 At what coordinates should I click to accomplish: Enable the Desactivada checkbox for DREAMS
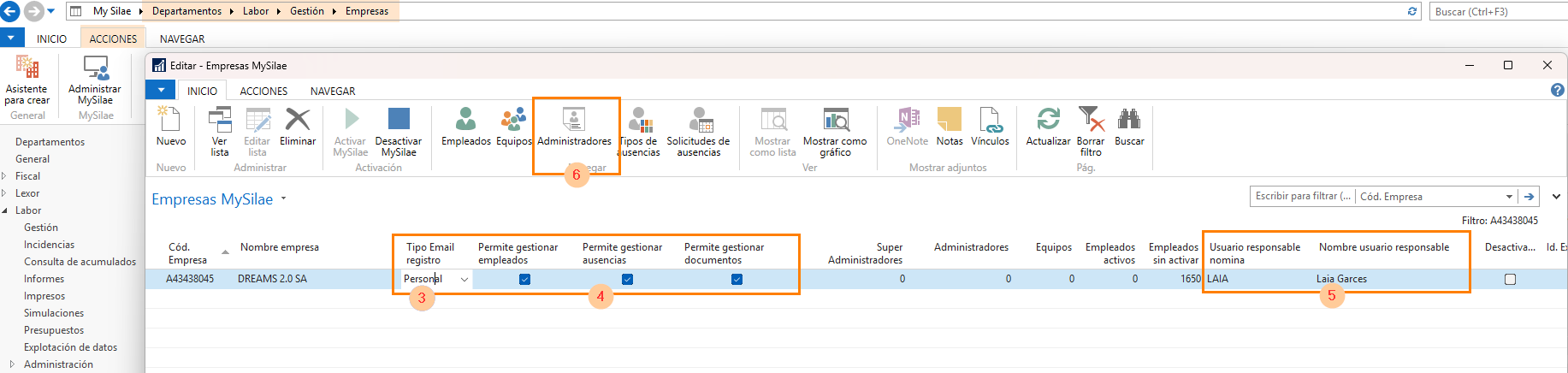pos(1510,279)
